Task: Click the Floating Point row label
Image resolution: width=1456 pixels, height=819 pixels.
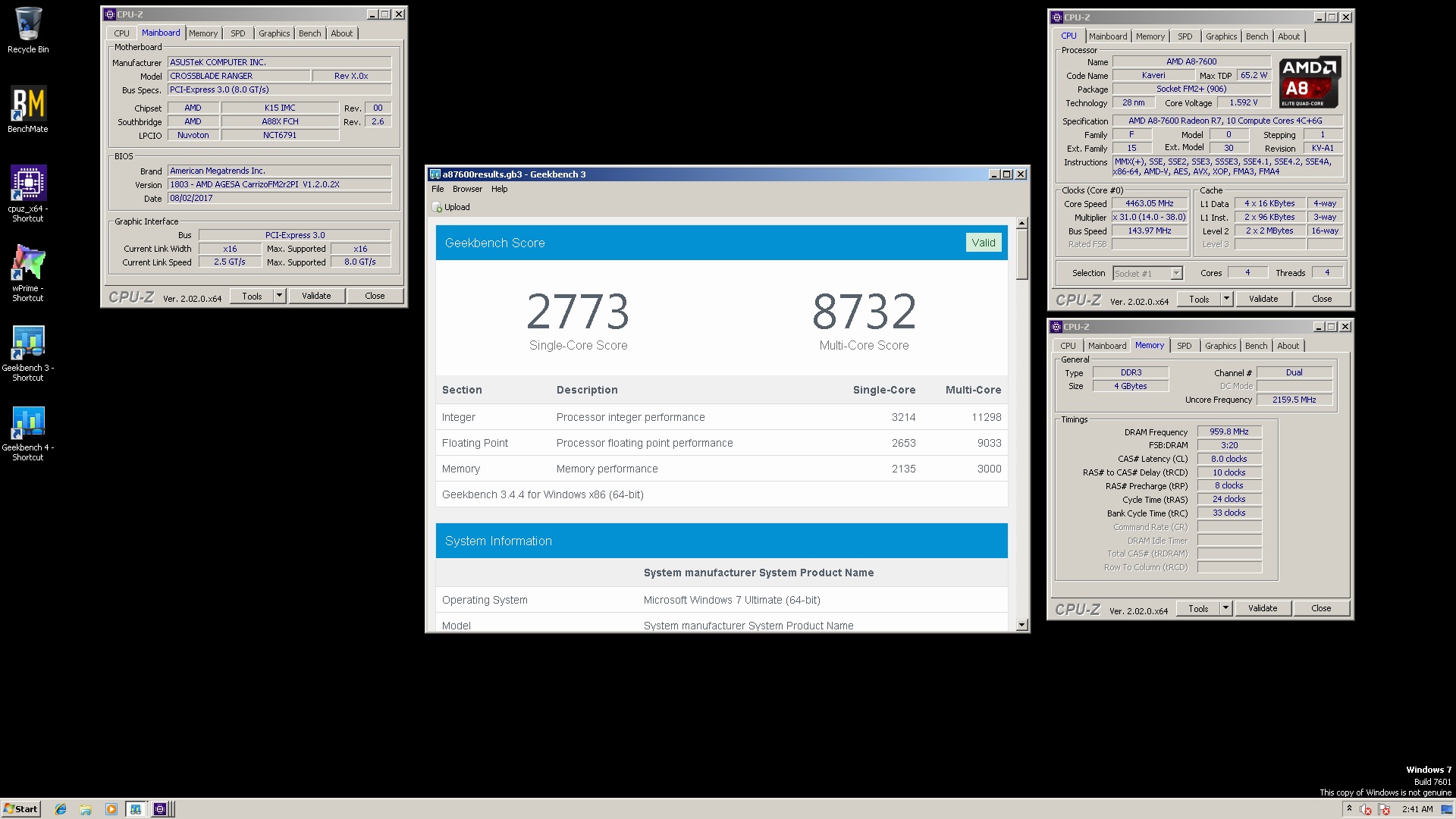Action: click(475, 443)
